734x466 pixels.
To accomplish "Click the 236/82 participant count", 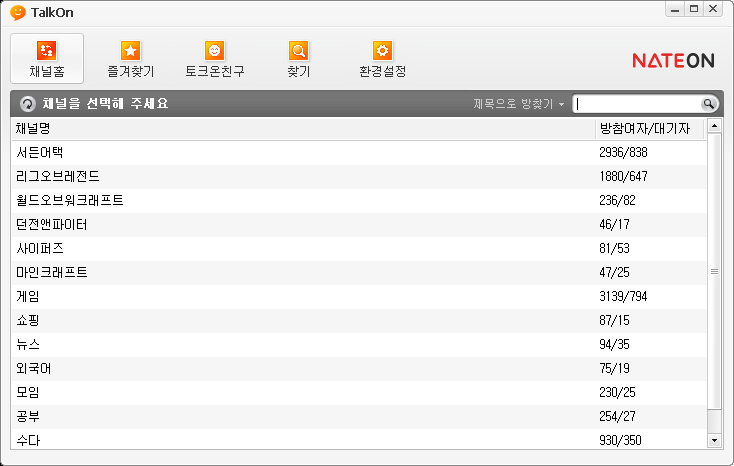I will (617, 200).
